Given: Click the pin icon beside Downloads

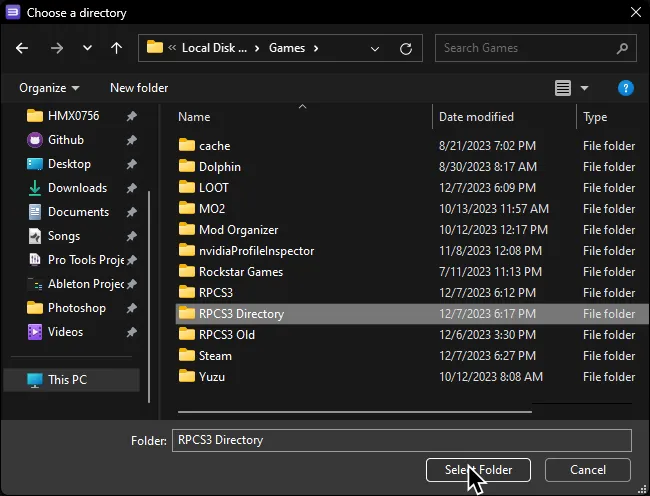Looking at the screenshot, I should [x=132, y=188].
